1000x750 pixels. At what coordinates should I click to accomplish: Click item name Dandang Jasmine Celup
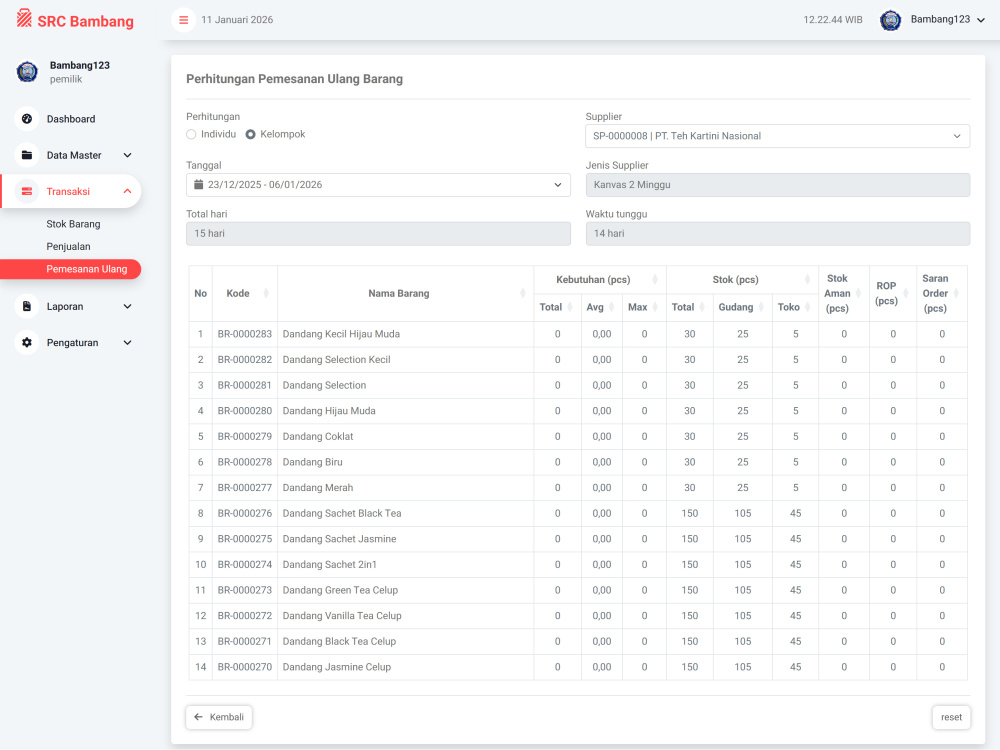click(337, 666)
